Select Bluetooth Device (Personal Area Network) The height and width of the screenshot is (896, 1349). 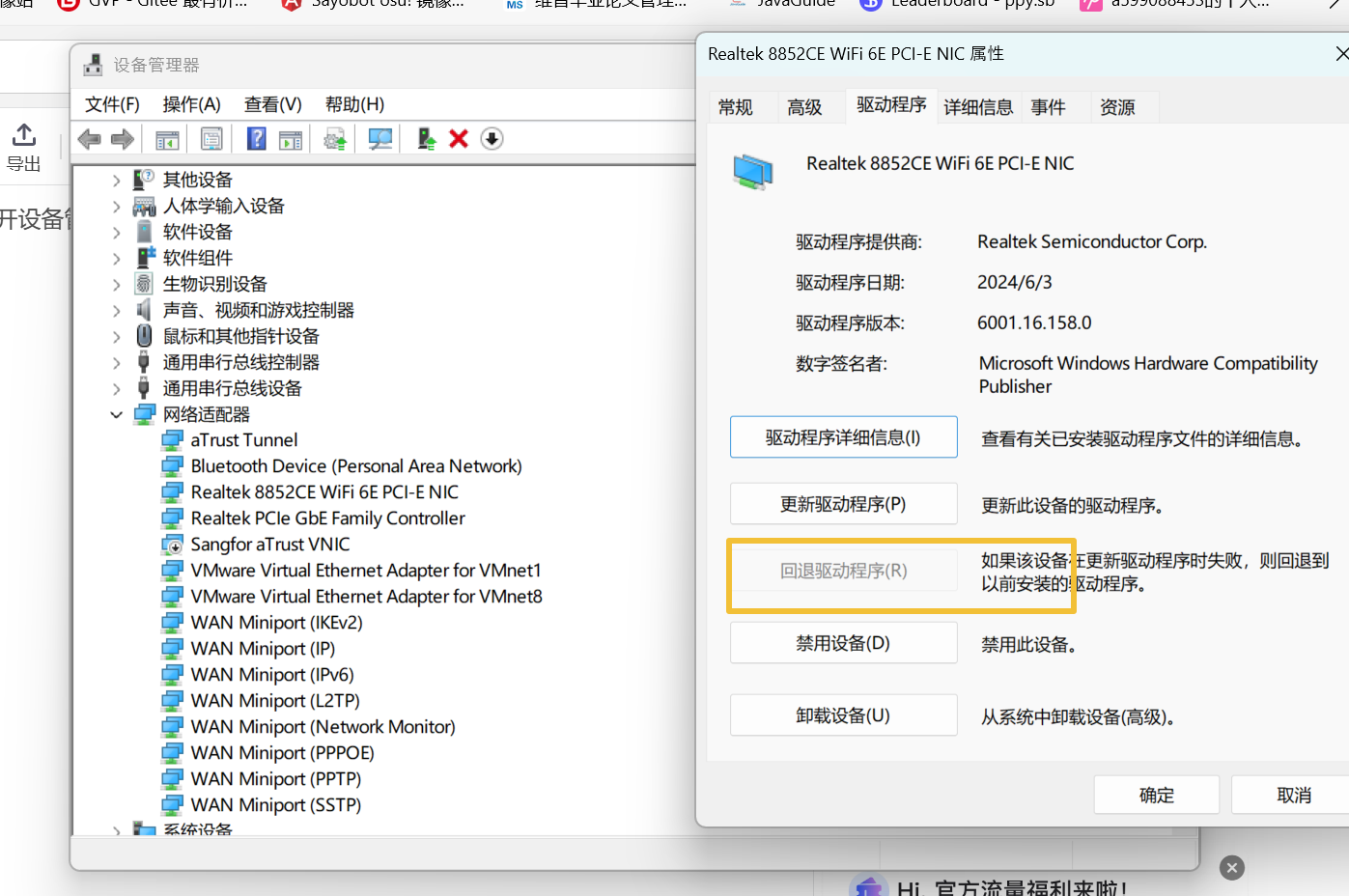pos(356,466)
